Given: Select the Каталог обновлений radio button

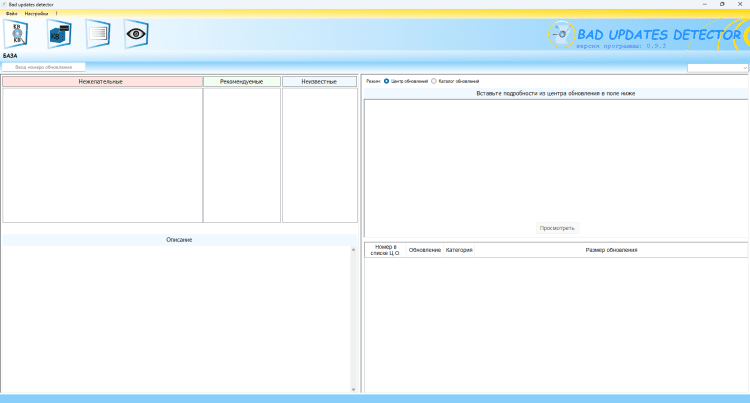Looking at the screenshot, I should 434,81.
